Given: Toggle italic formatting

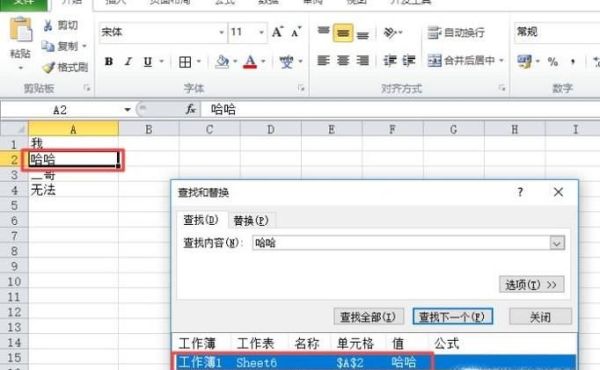Looking at the screenshot, I should pos(128,62).
